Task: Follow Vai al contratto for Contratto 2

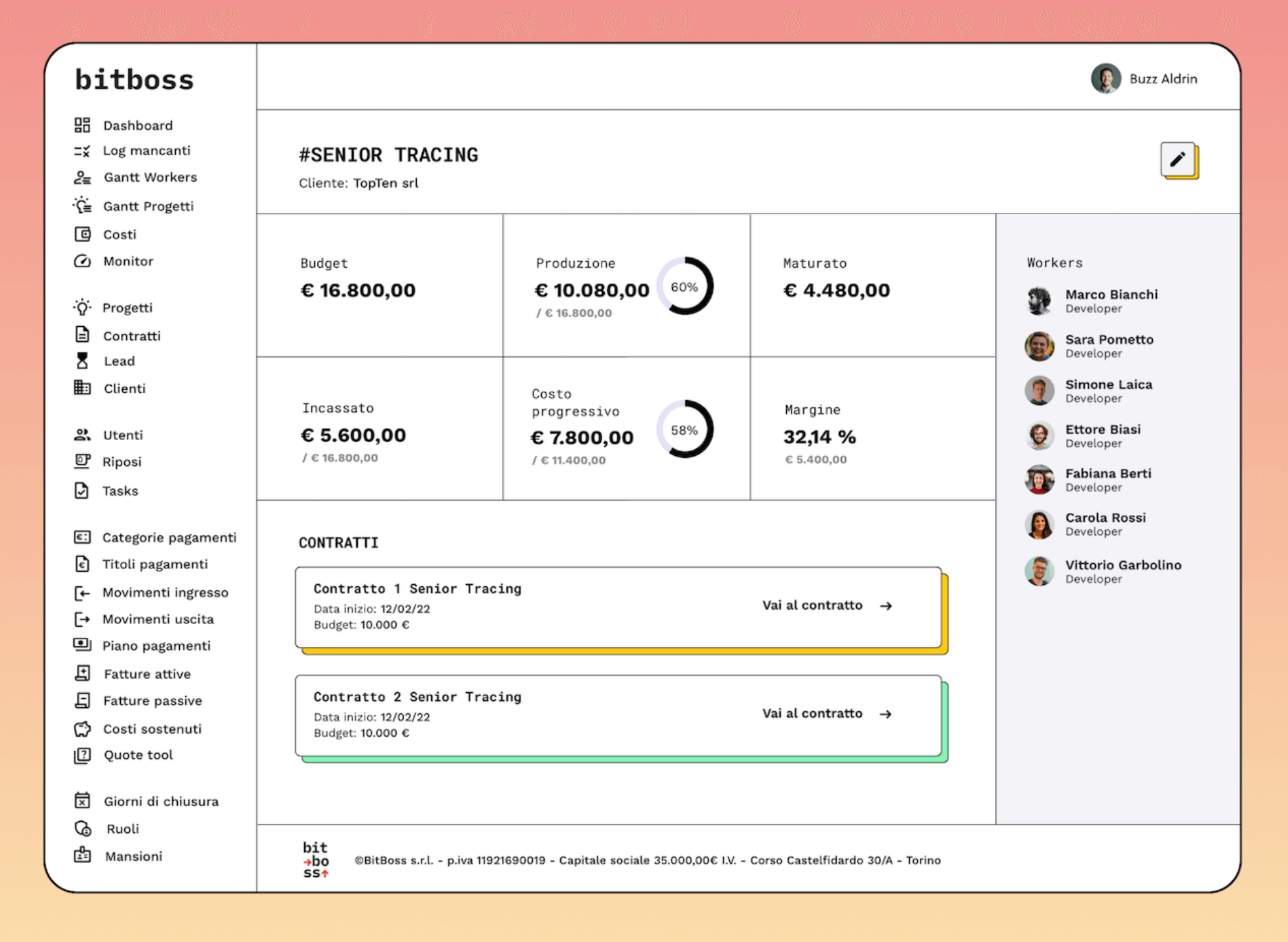Action: 826,714
